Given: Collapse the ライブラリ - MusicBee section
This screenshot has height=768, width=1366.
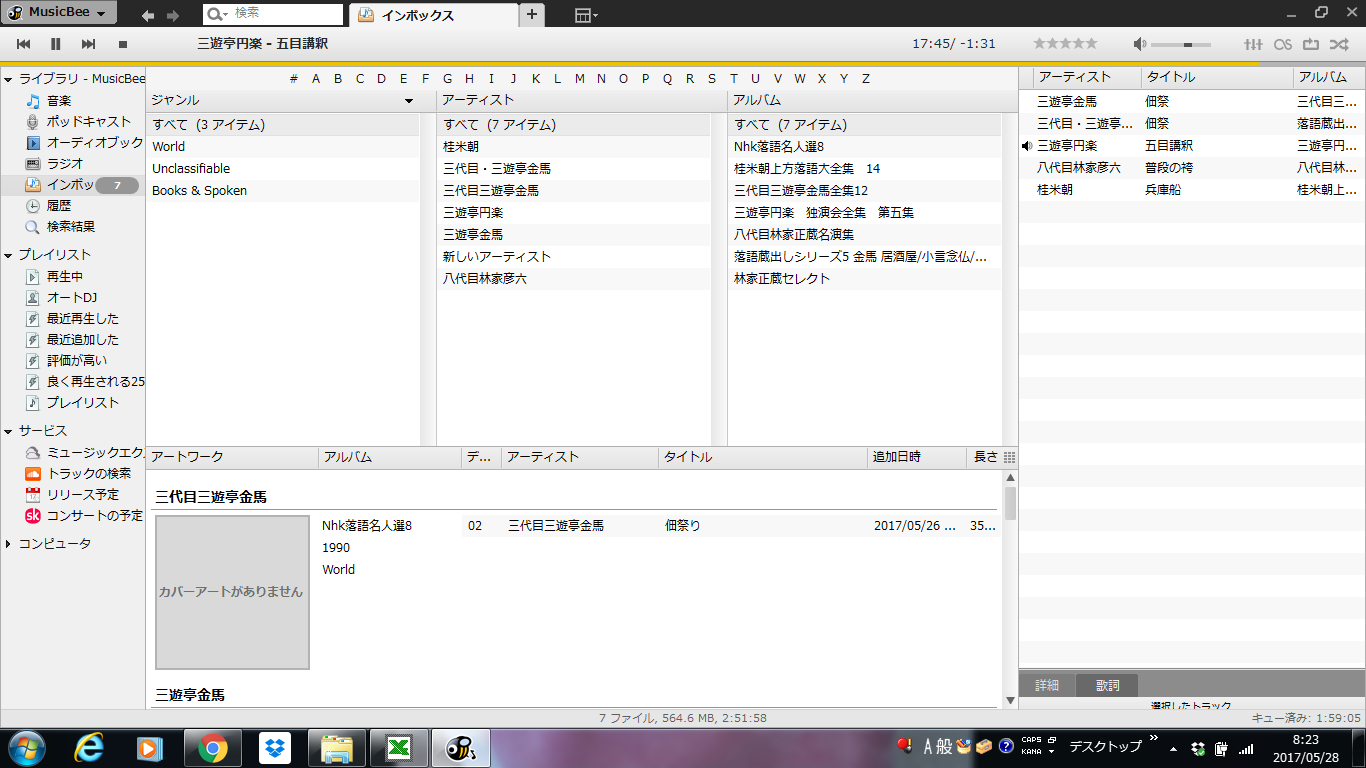Looking at the screenshot, I should tap(9, 79).
